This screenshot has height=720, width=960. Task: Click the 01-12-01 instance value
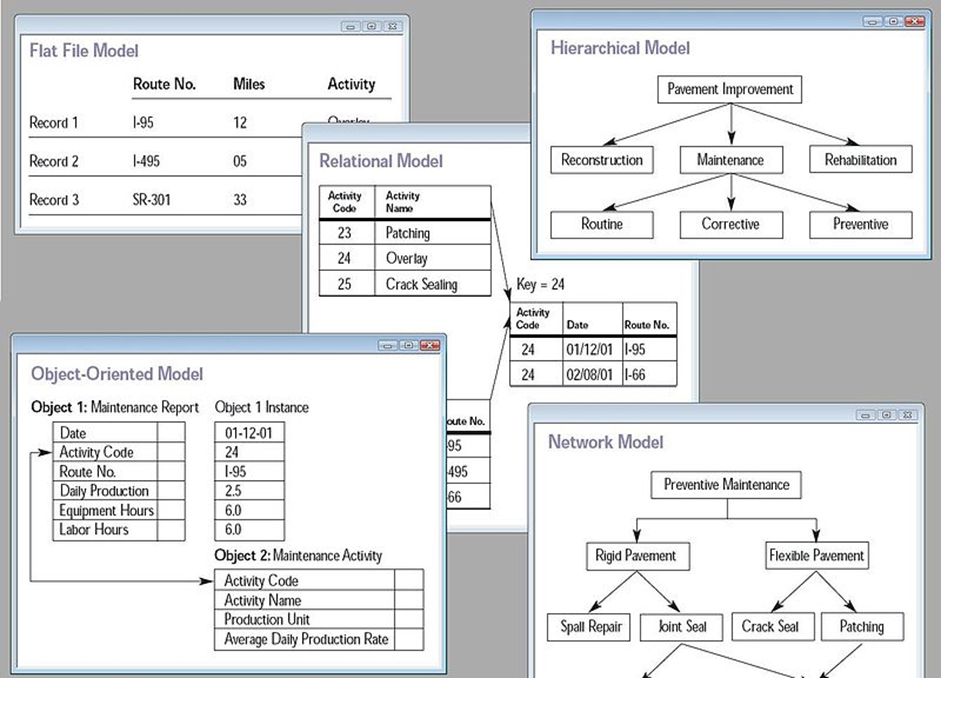(249, 433)
